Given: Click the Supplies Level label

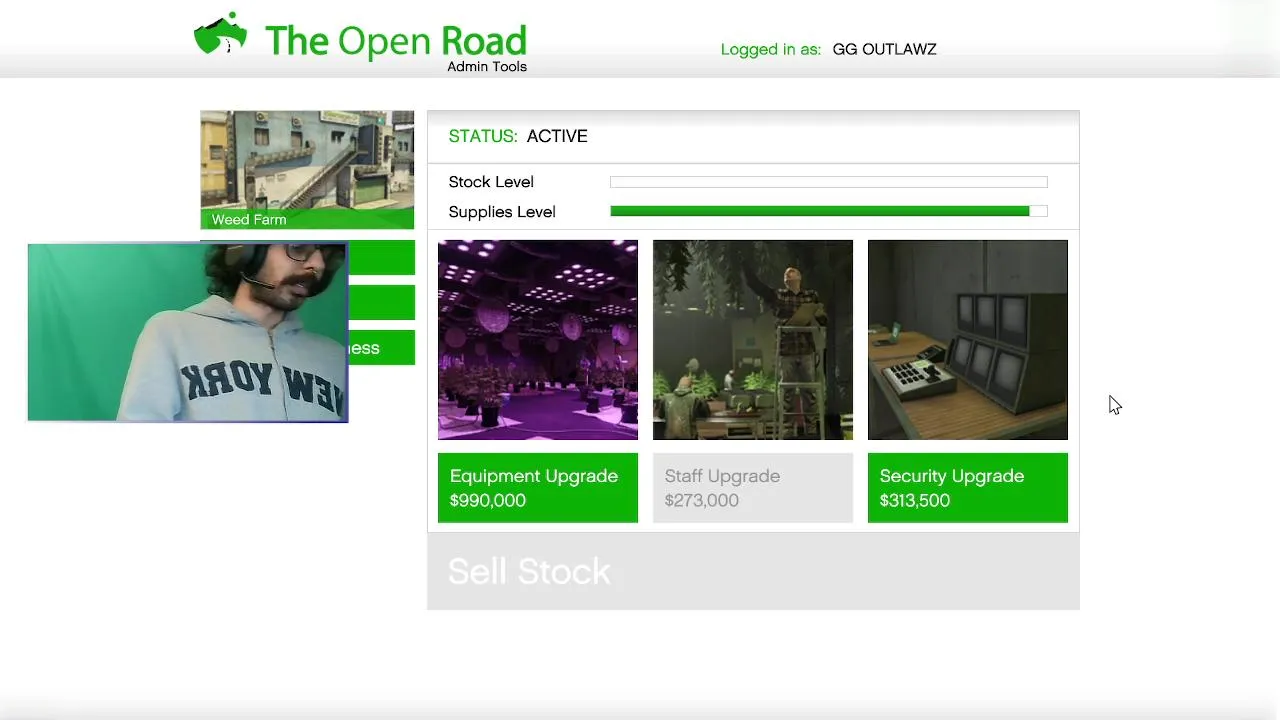Looking at the screenshot, I should point(502,212).
